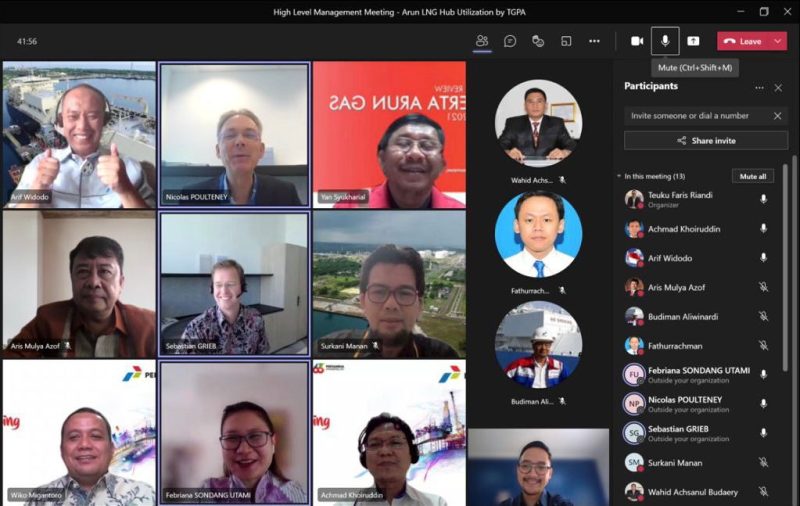Select Surkani Manan in participants list
Screen dimensions: 800x506
click(x=698, y=462)
